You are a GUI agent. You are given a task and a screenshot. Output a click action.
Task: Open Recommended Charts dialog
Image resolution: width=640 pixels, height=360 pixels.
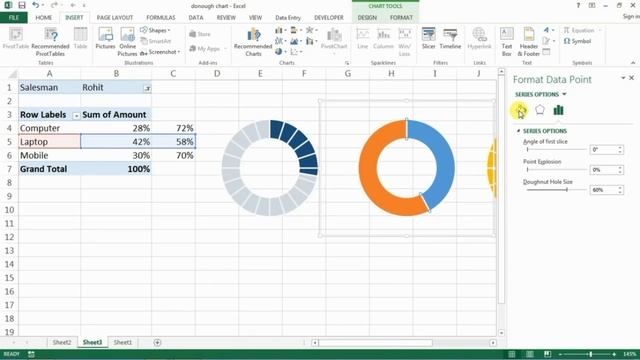click(x=253, y=42)
